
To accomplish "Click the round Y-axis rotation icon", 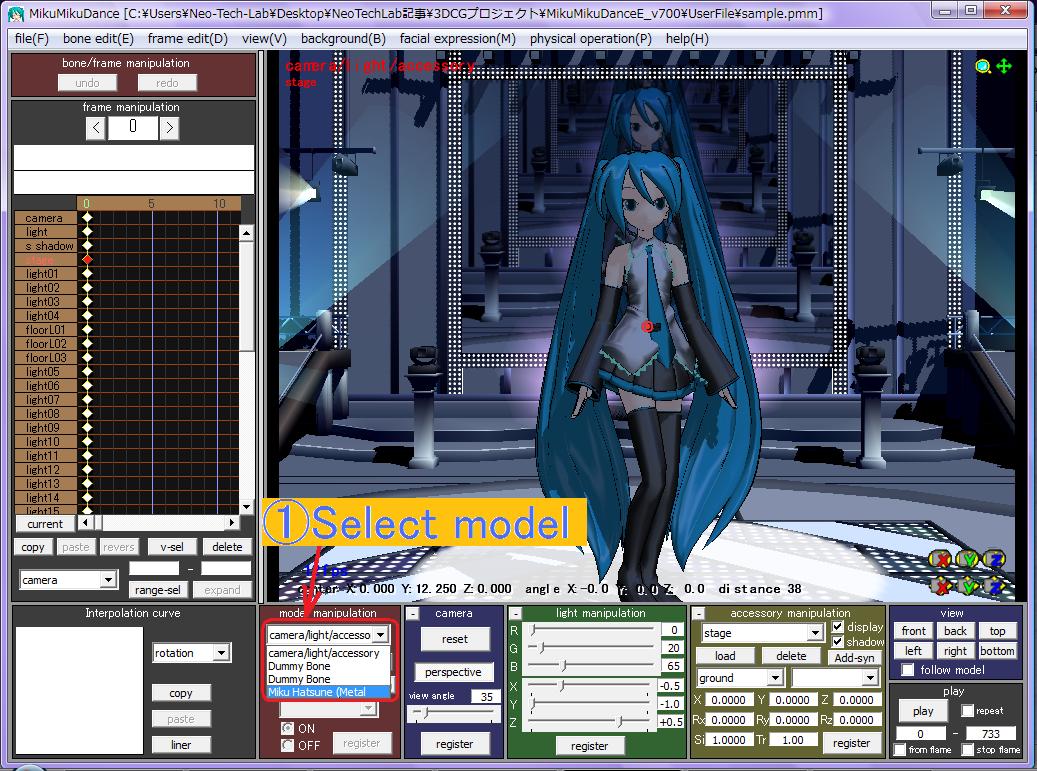I will (968, 559).
